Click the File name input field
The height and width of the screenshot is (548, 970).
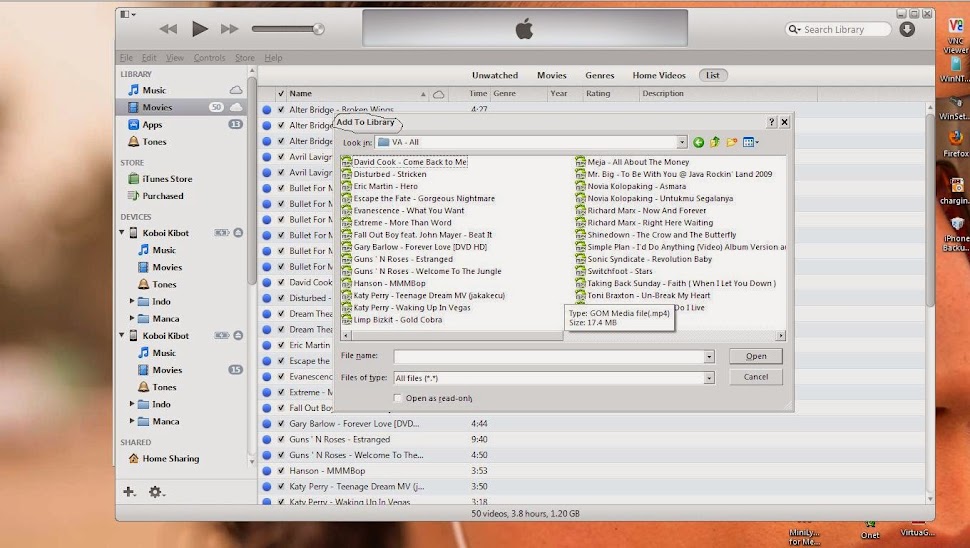point(549,357)
